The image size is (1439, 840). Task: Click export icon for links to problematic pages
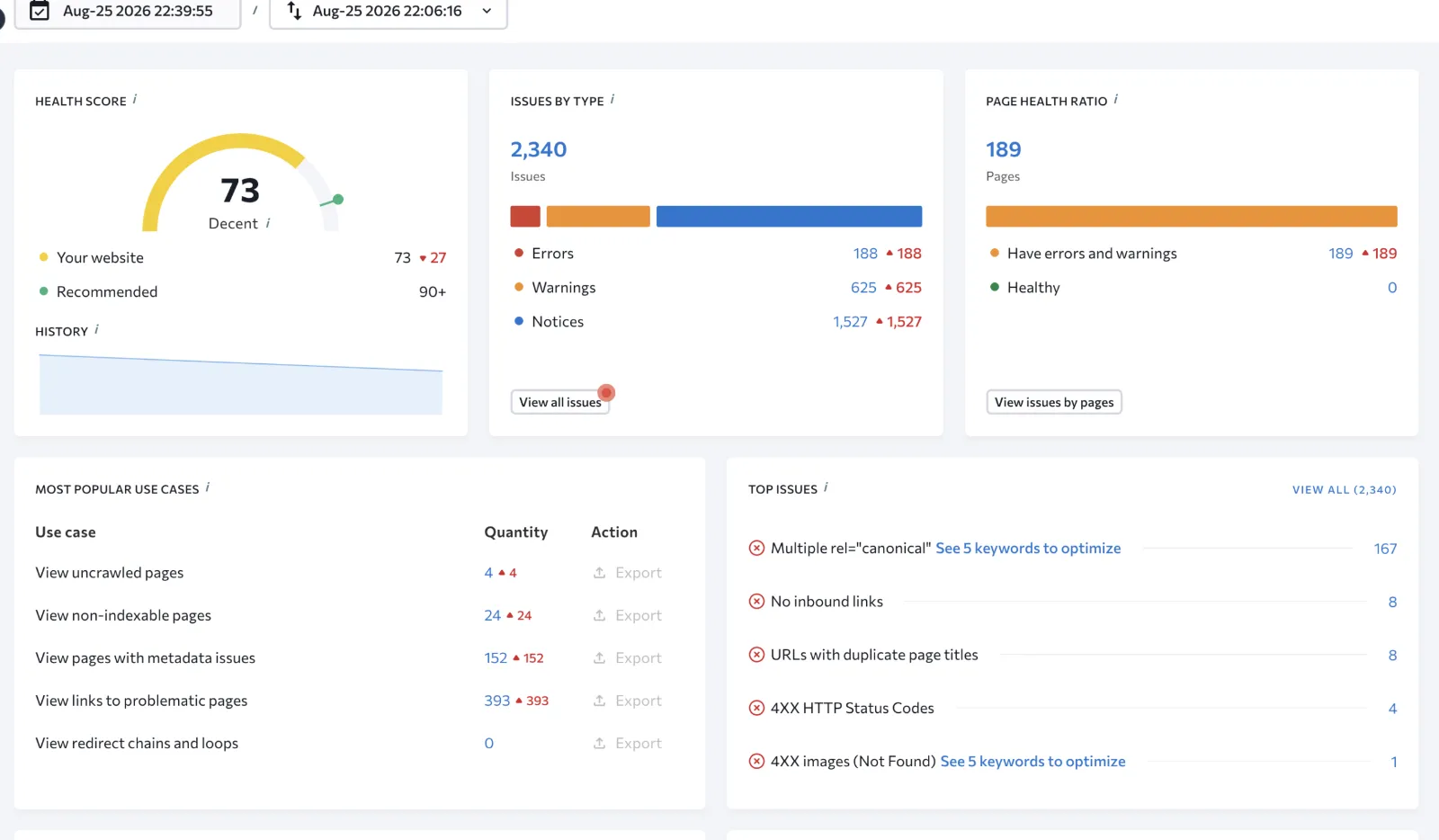pyautogui.click(x=599, y=701)
